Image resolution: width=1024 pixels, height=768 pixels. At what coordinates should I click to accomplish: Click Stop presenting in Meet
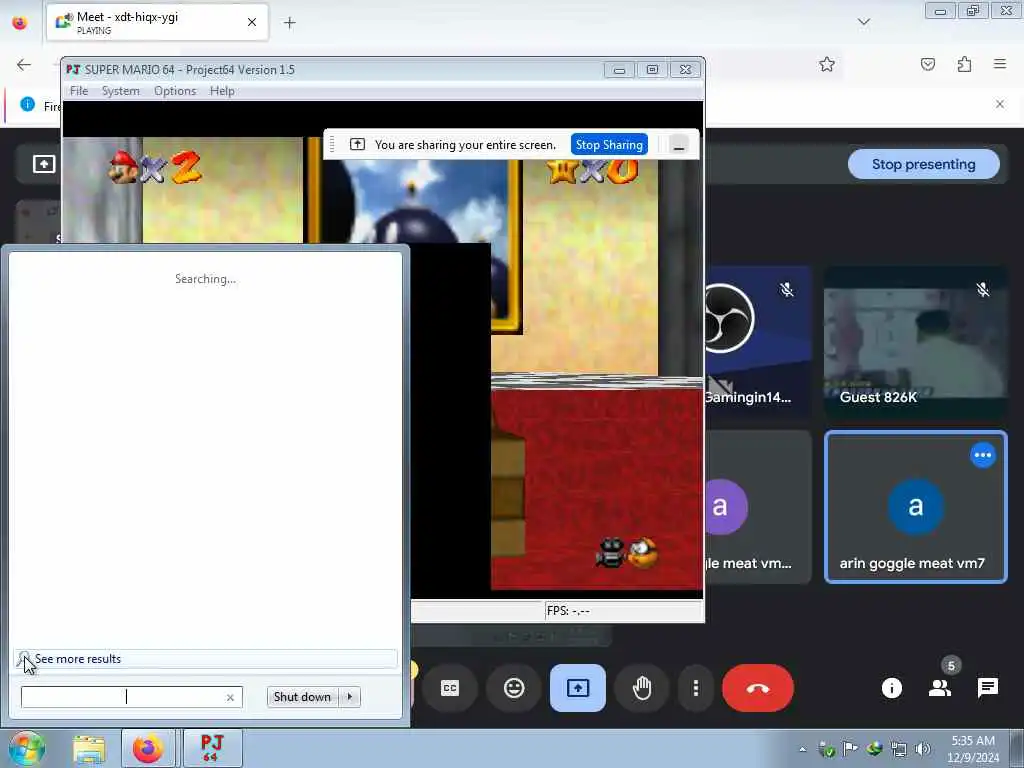(923, 164)
